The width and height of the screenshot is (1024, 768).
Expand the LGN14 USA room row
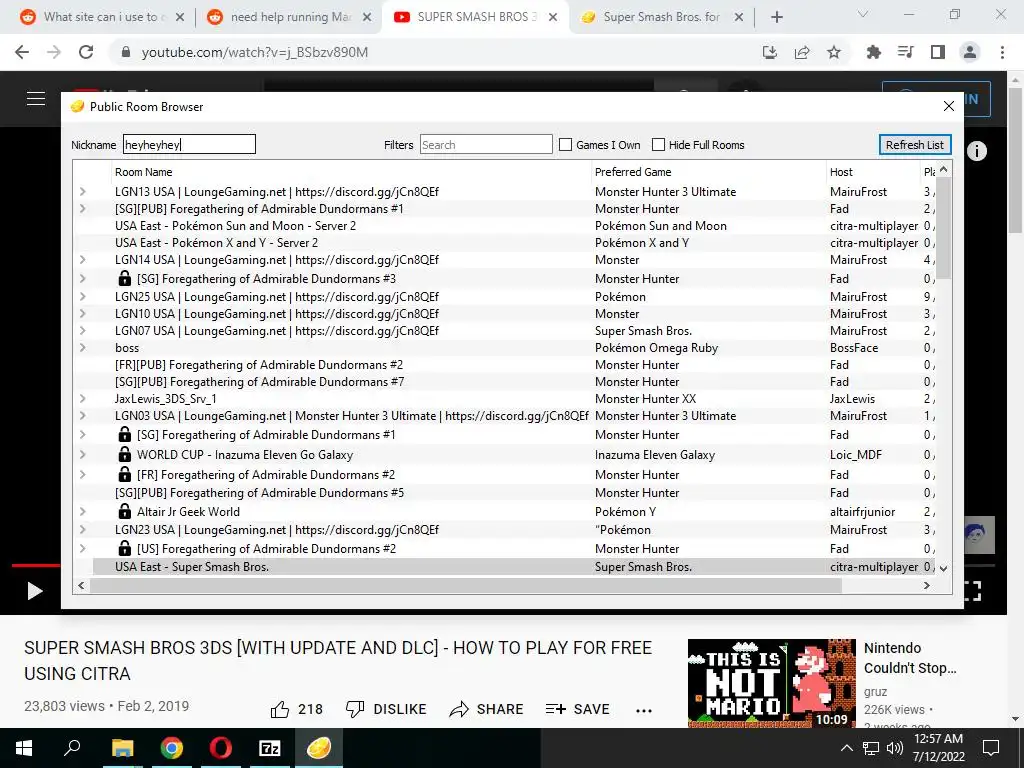point(82,259)
